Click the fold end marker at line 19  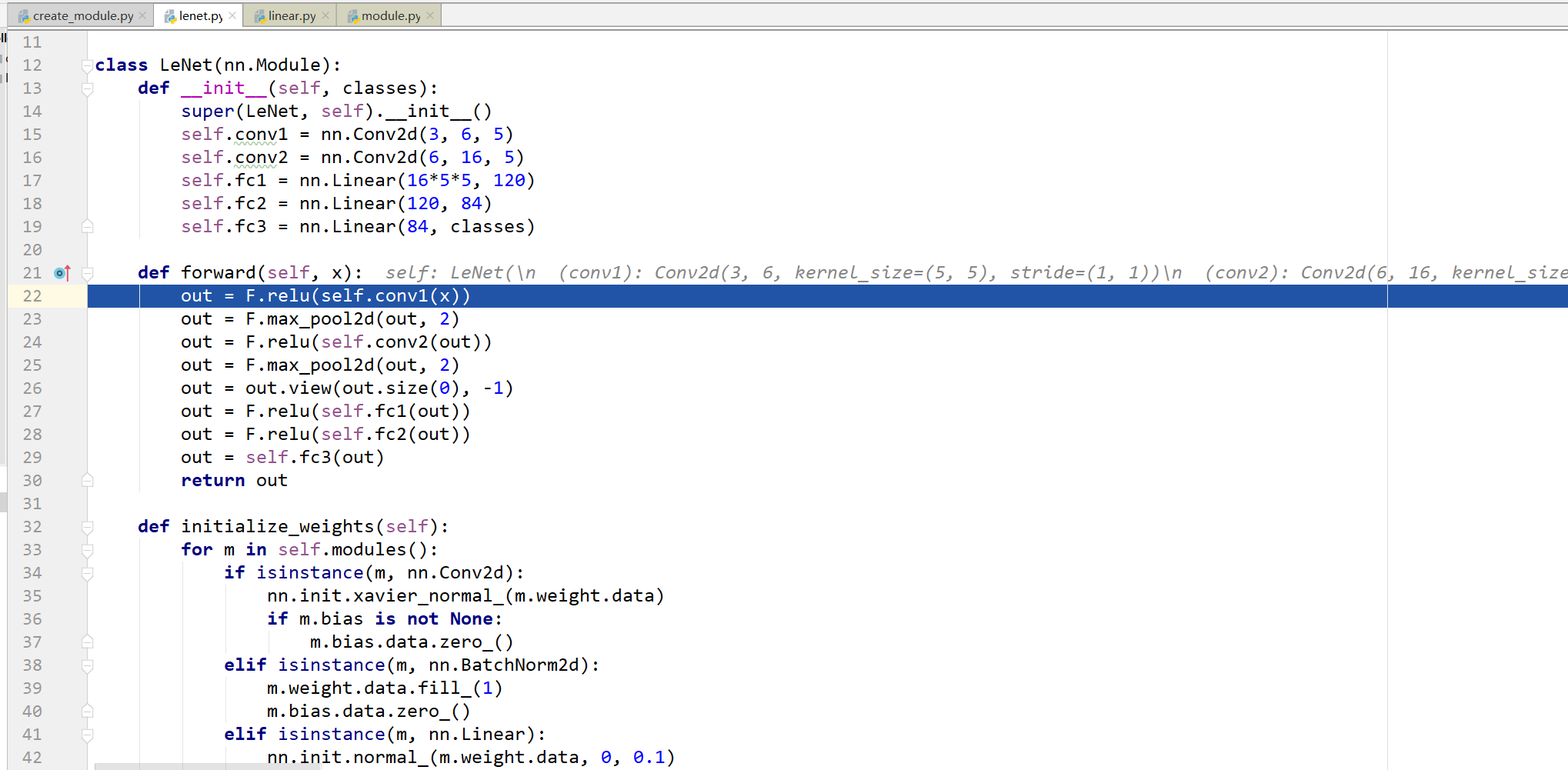(x=88, y=227)
